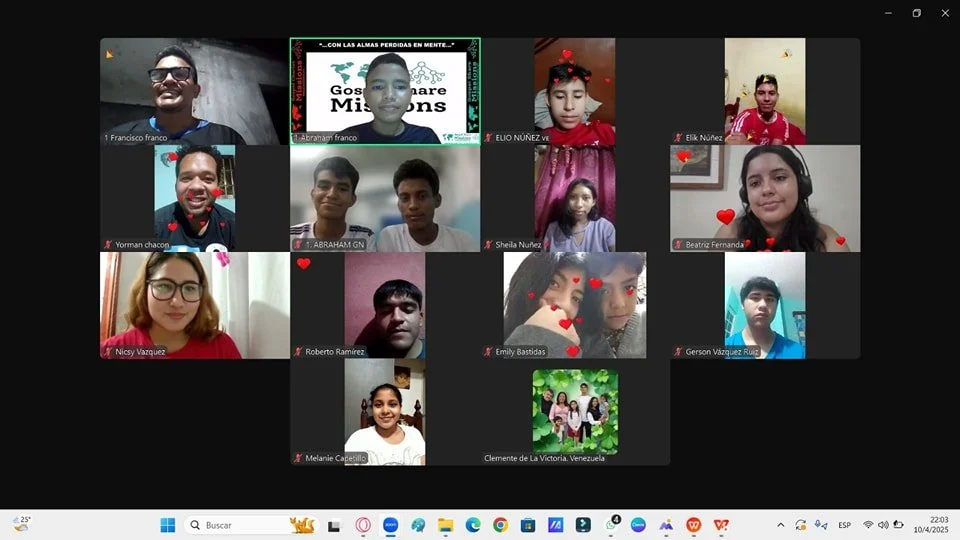960x540 pixels.
Task: Select the 1. ABRAHAM GN video tile
Action: 385,198
